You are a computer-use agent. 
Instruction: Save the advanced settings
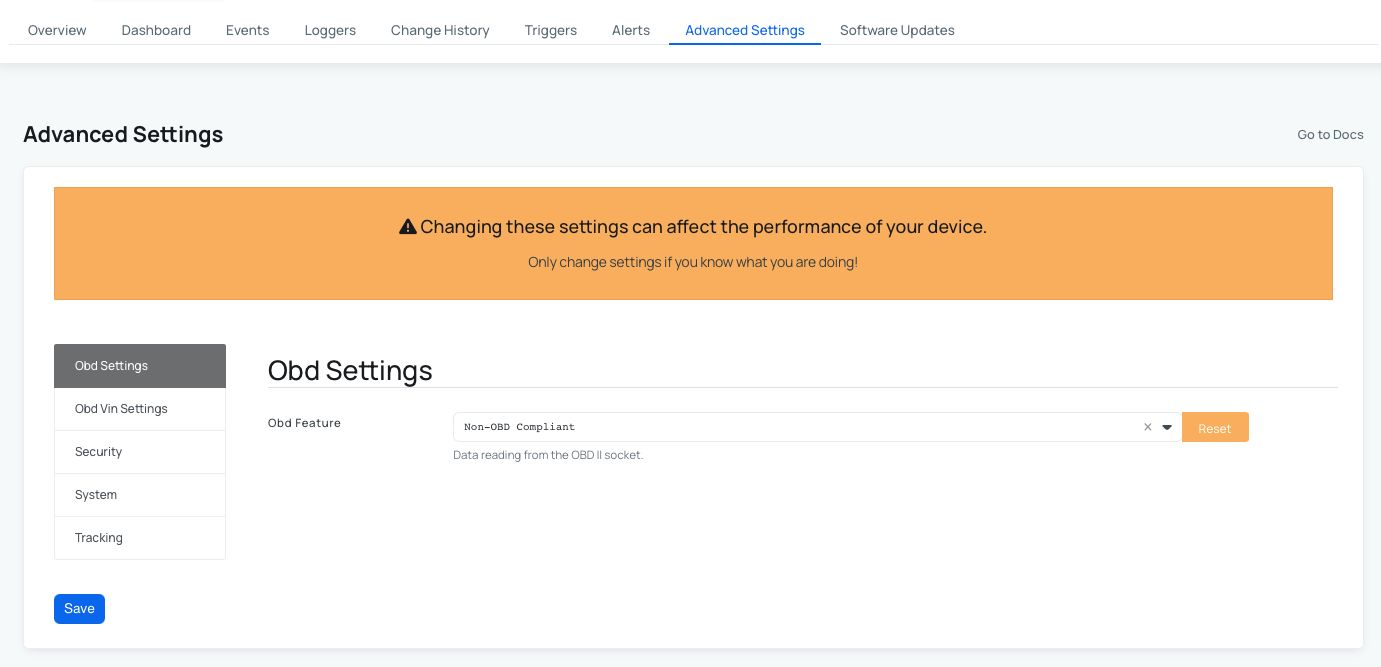[x=79, y=609]
